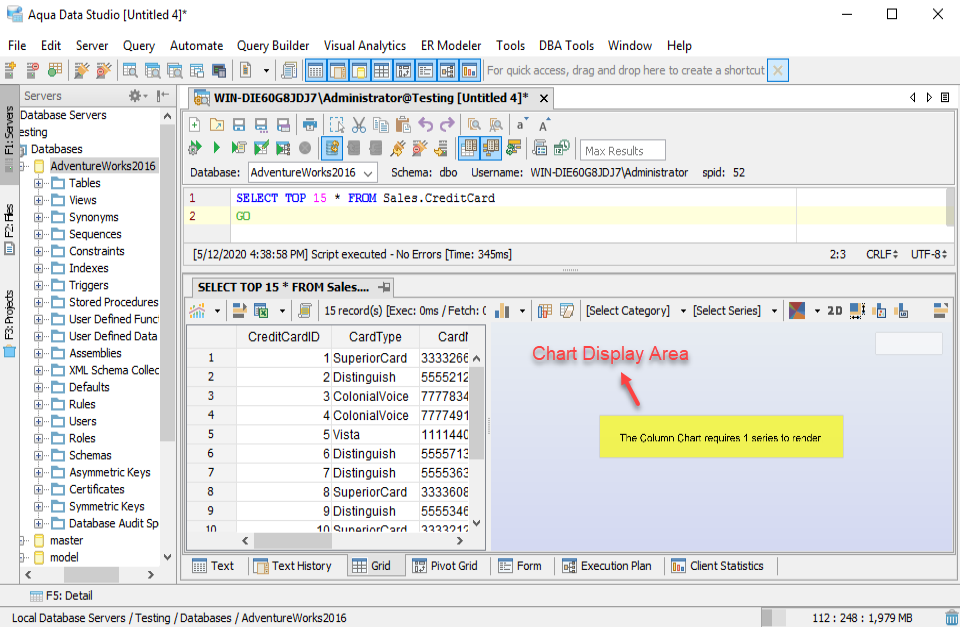Click the Redo arrow icon
This screenshot has height=627, width=960.
447,125
